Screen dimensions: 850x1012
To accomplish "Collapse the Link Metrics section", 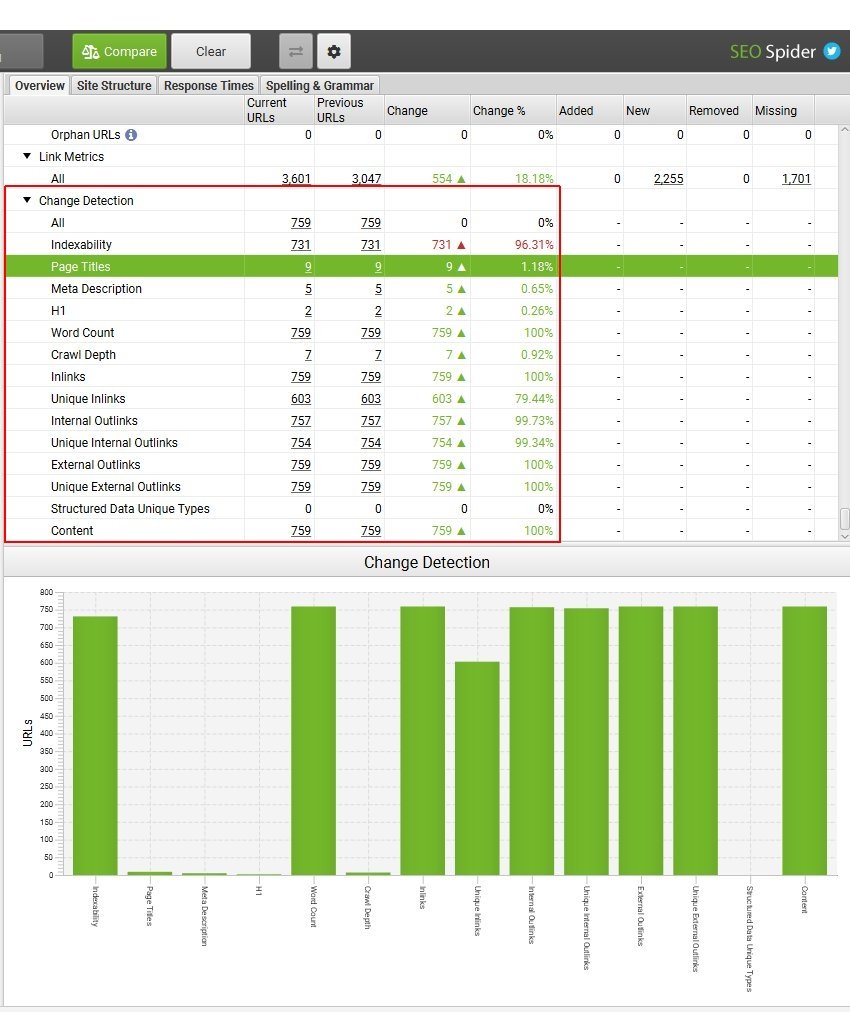I will [x=27, y=157].
